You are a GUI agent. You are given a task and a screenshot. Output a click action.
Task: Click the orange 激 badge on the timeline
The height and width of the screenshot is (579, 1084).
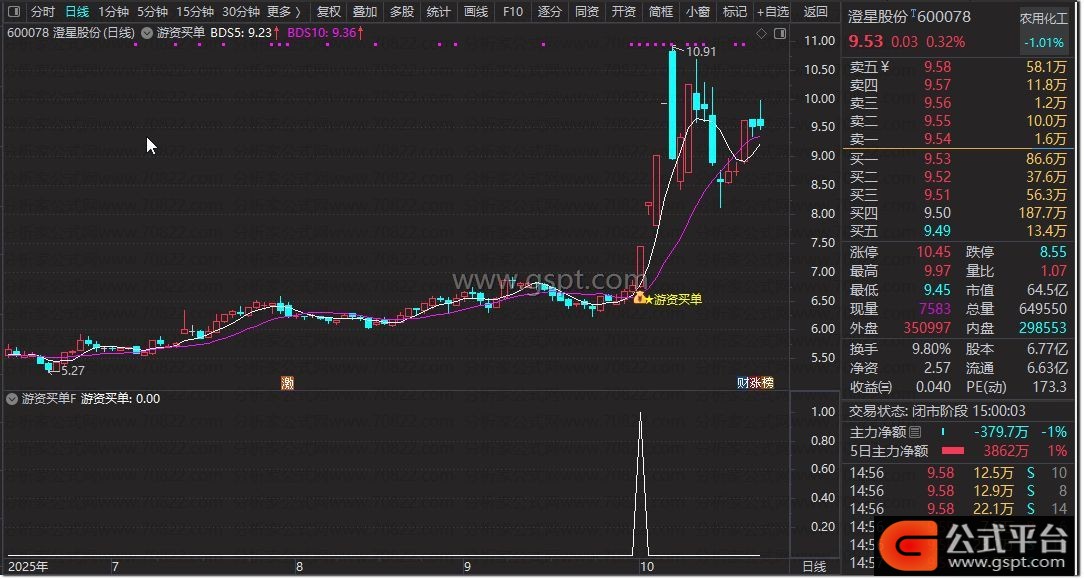tap(288, 383)
